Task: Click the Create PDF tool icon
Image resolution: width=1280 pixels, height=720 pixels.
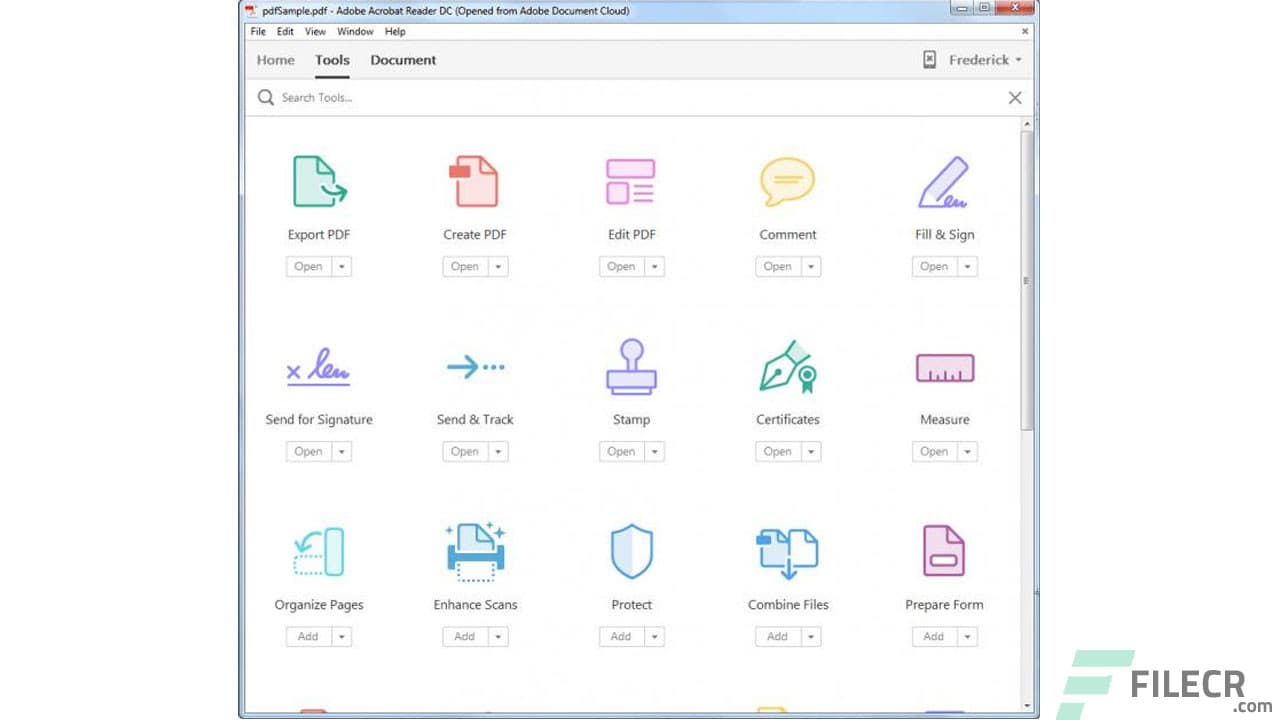Action: (x=475, y=181)
